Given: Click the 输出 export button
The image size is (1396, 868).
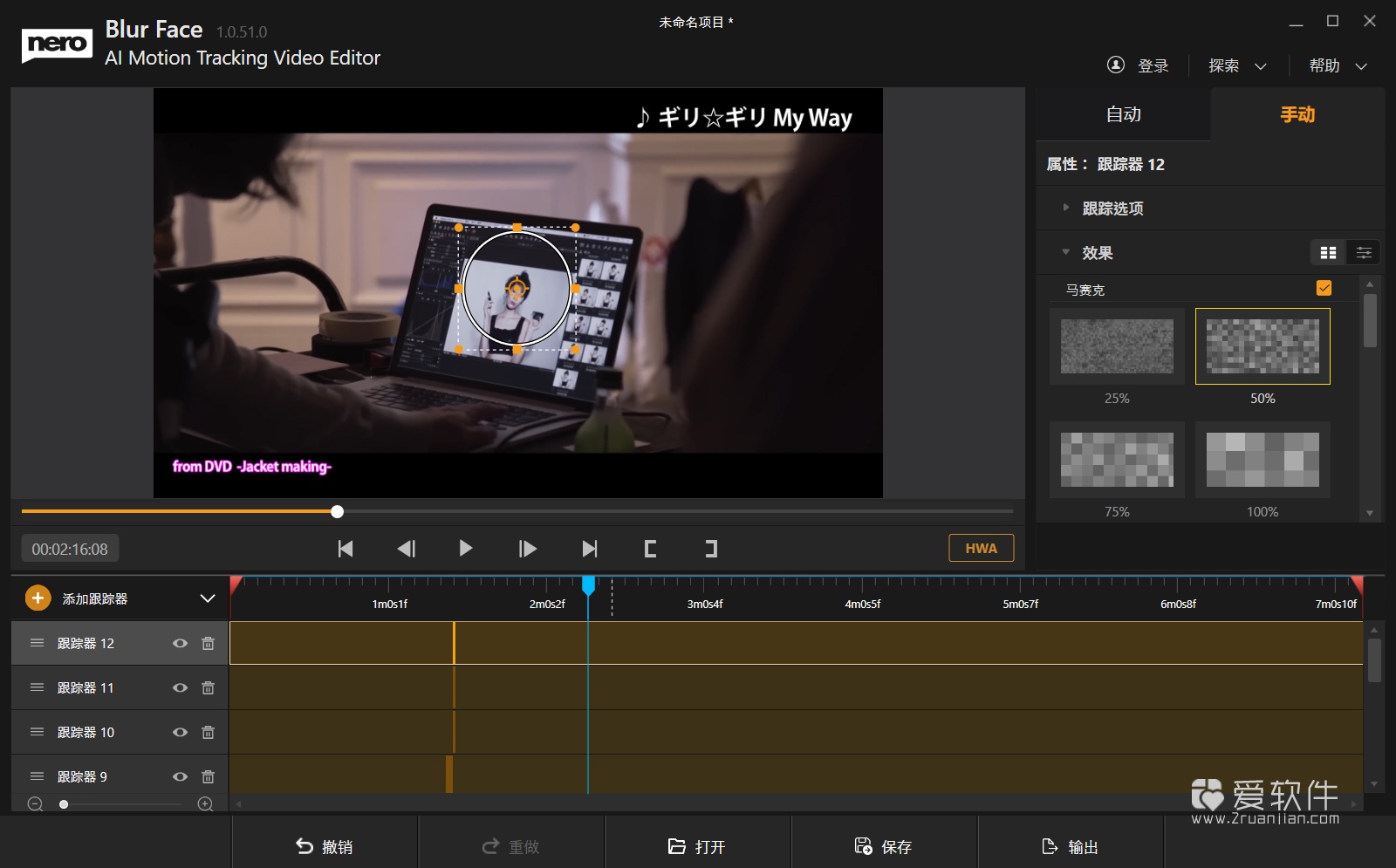Looking at the screenshot, I should pyautogui.click(x=1071, y=846).
